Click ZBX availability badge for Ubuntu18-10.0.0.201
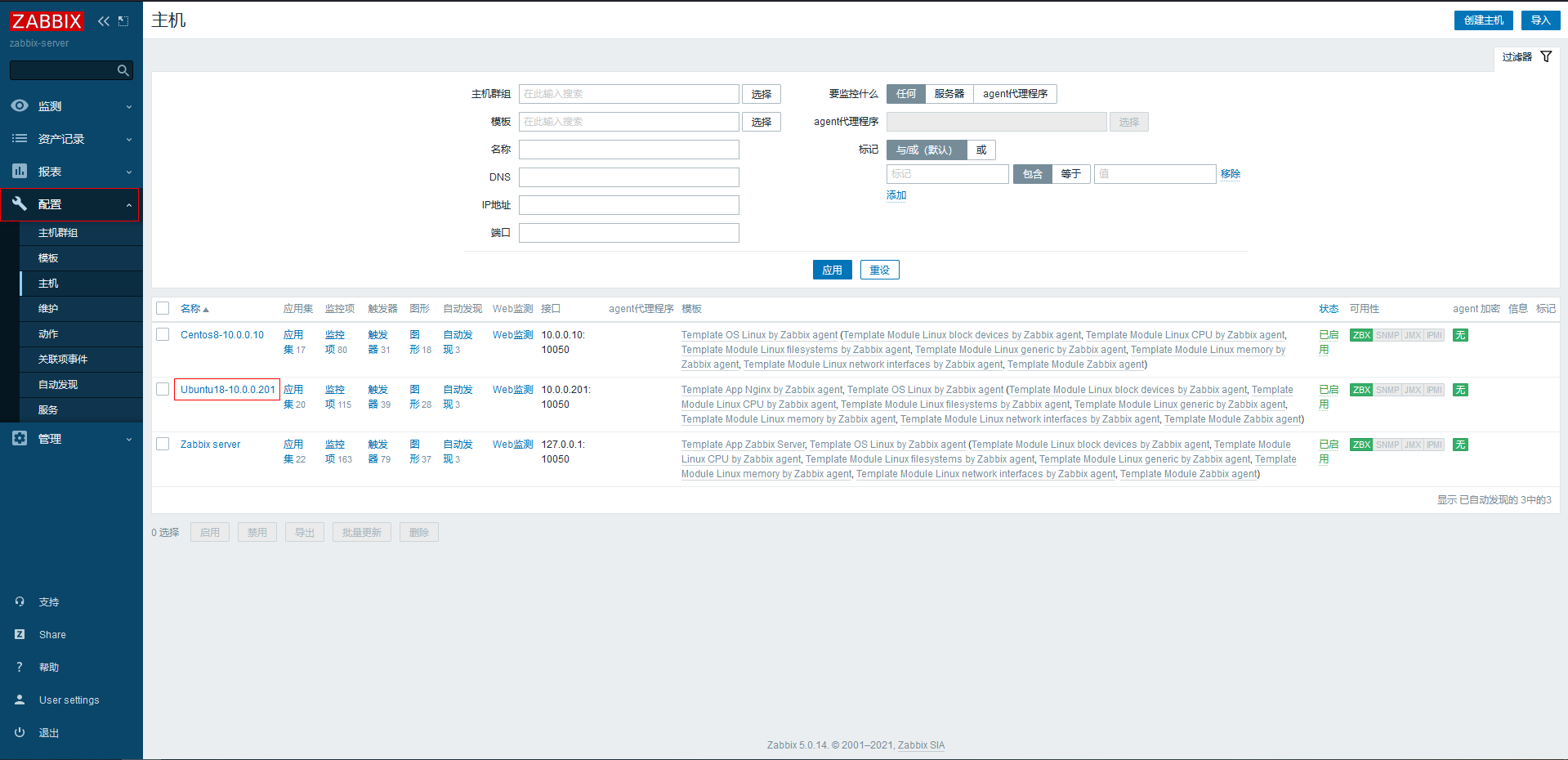This screenshot has height=760, width=1568. tap(1361, 390)
